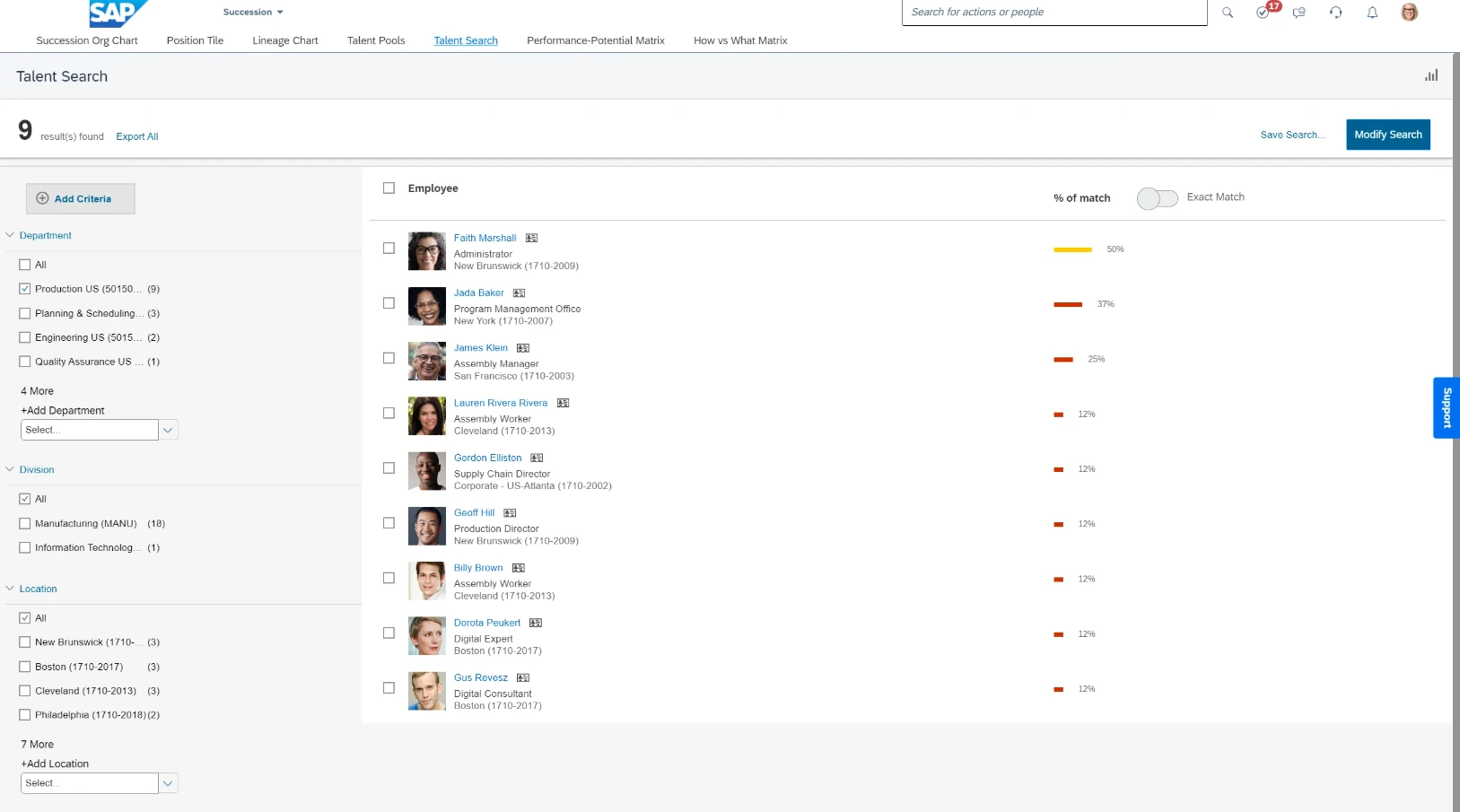
Task: Open Geoff Hill's quick card icon
Action: (510, 513)
